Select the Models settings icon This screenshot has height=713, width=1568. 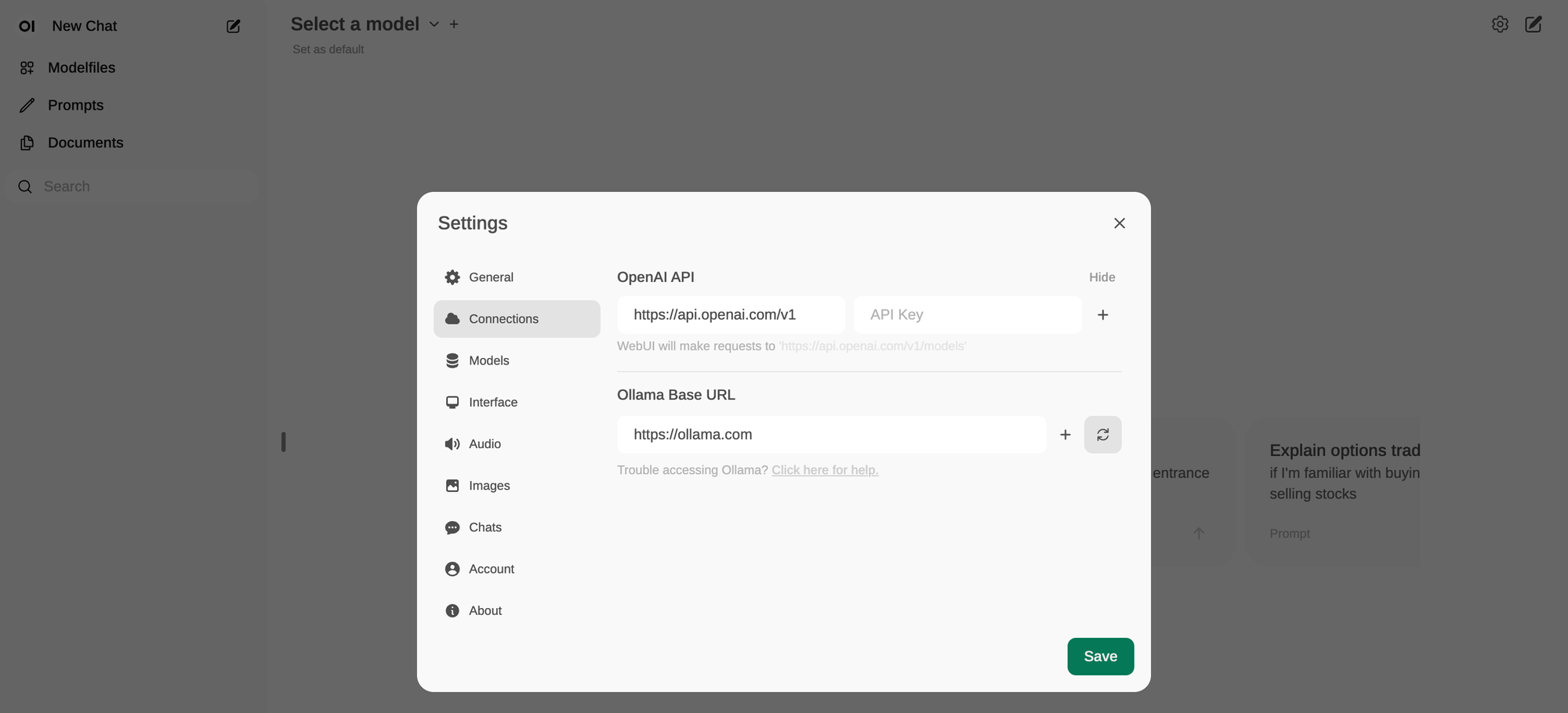pos(452,360)
